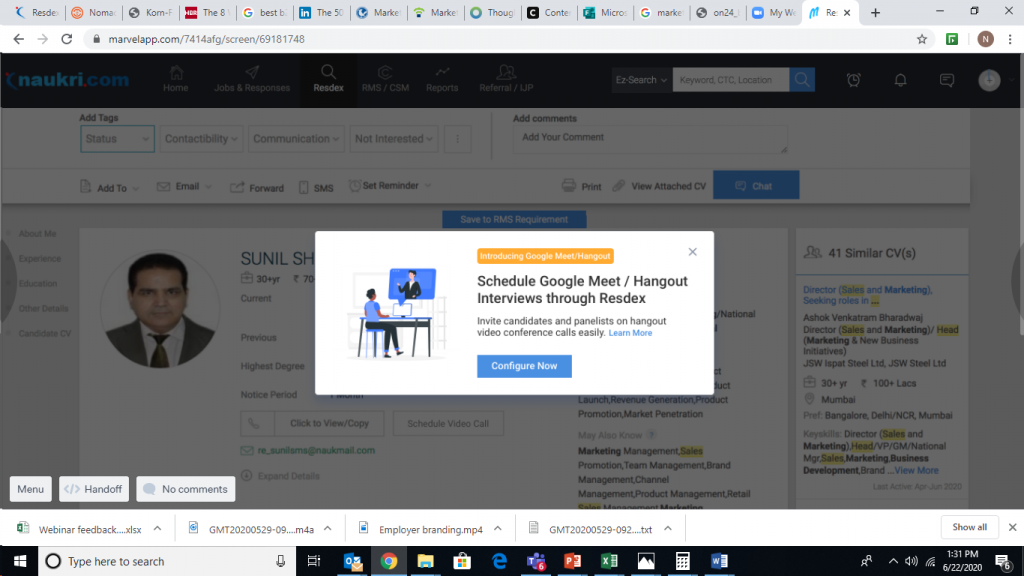Open the user profile avatar icon

point(989,80)
